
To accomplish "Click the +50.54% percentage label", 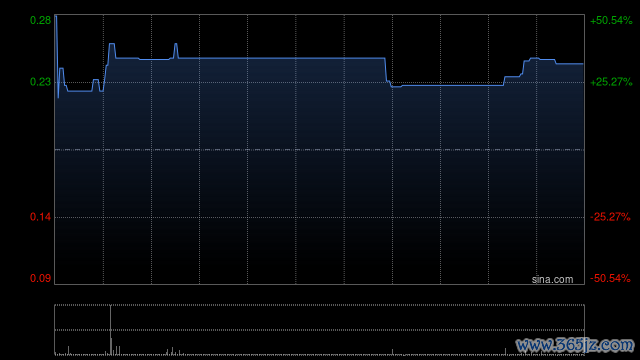I will (611, 20).
